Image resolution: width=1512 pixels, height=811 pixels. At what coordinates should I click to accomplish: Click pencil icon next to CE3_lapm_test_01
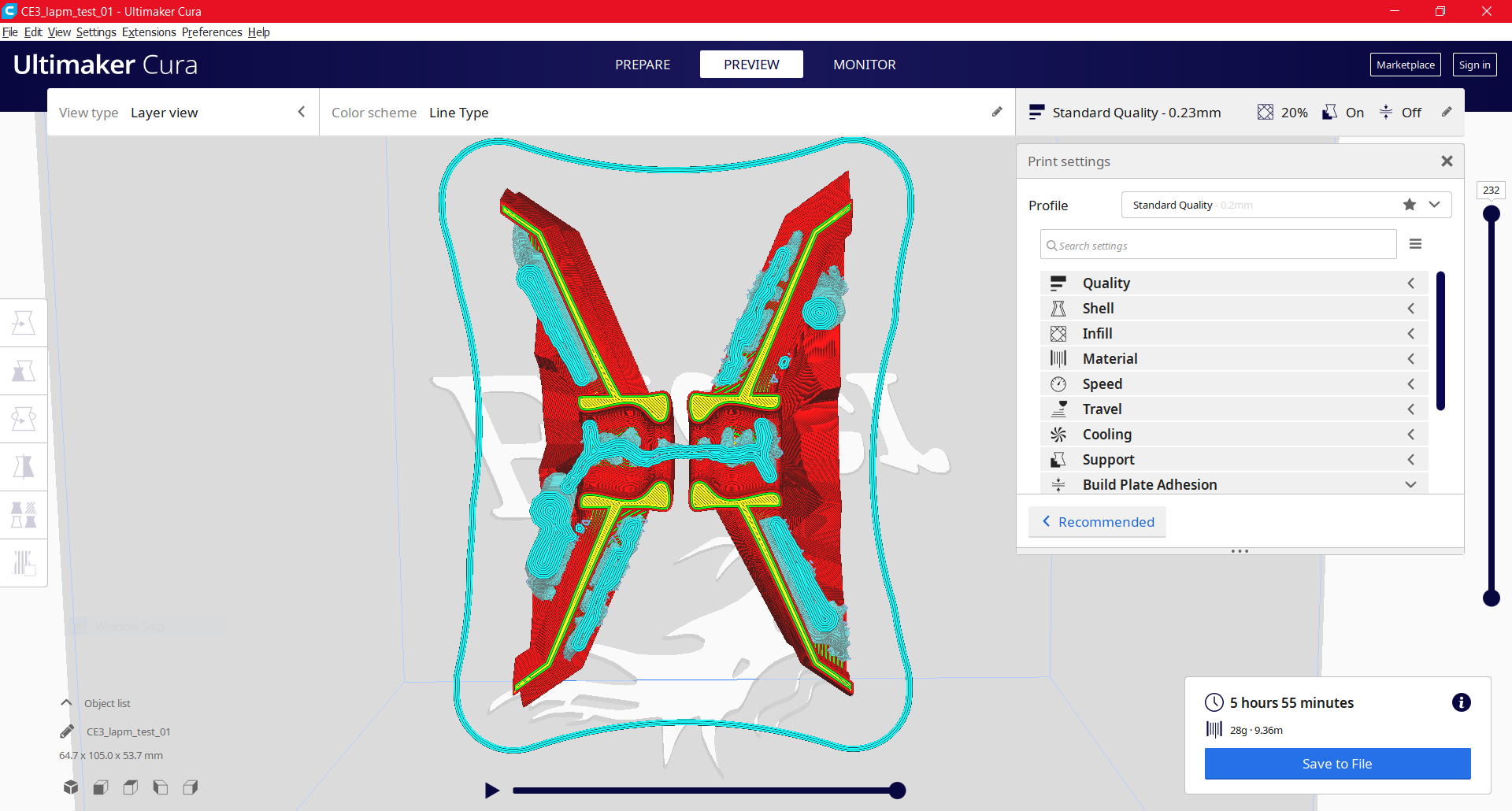67,731
